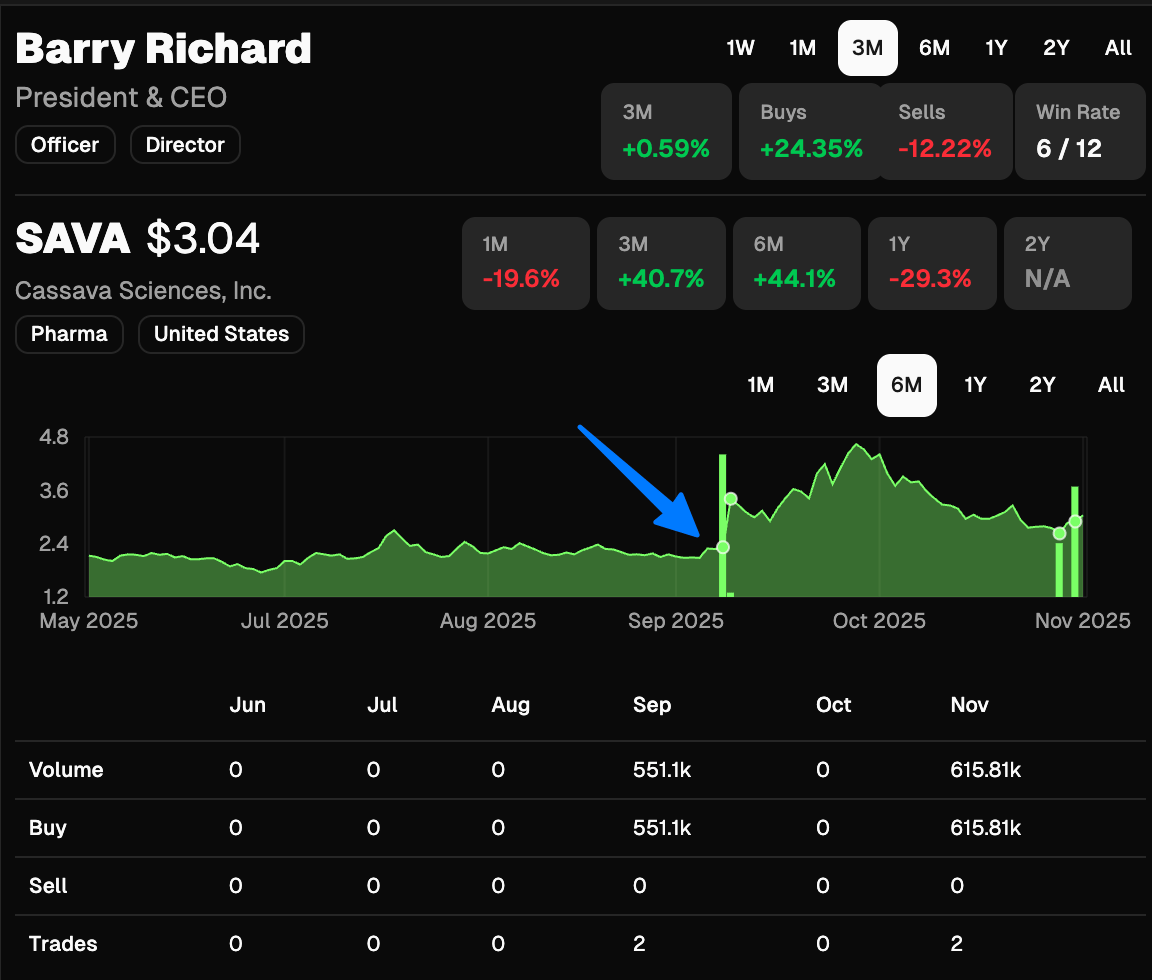Select the 3M insider performance range
The height and width of the screenshot is (980, 1152).
click(x=868, y=48)
